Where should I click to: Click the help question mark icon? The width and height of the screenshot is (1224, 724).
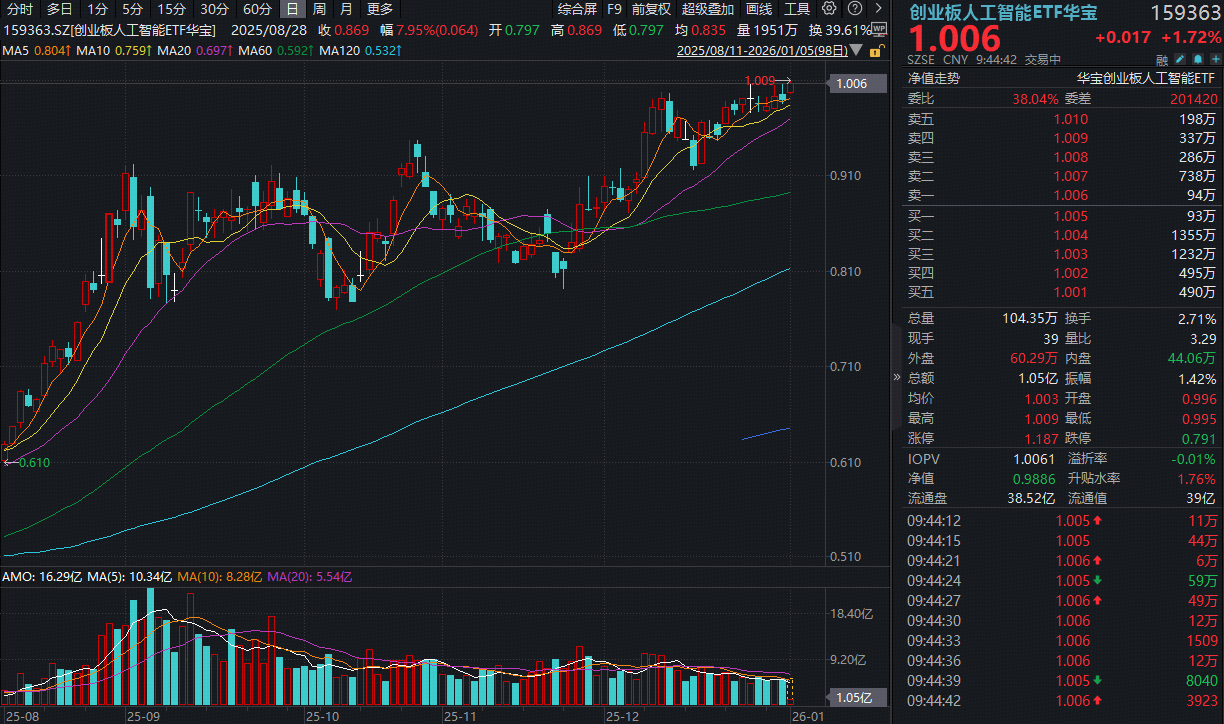[855, 8]
